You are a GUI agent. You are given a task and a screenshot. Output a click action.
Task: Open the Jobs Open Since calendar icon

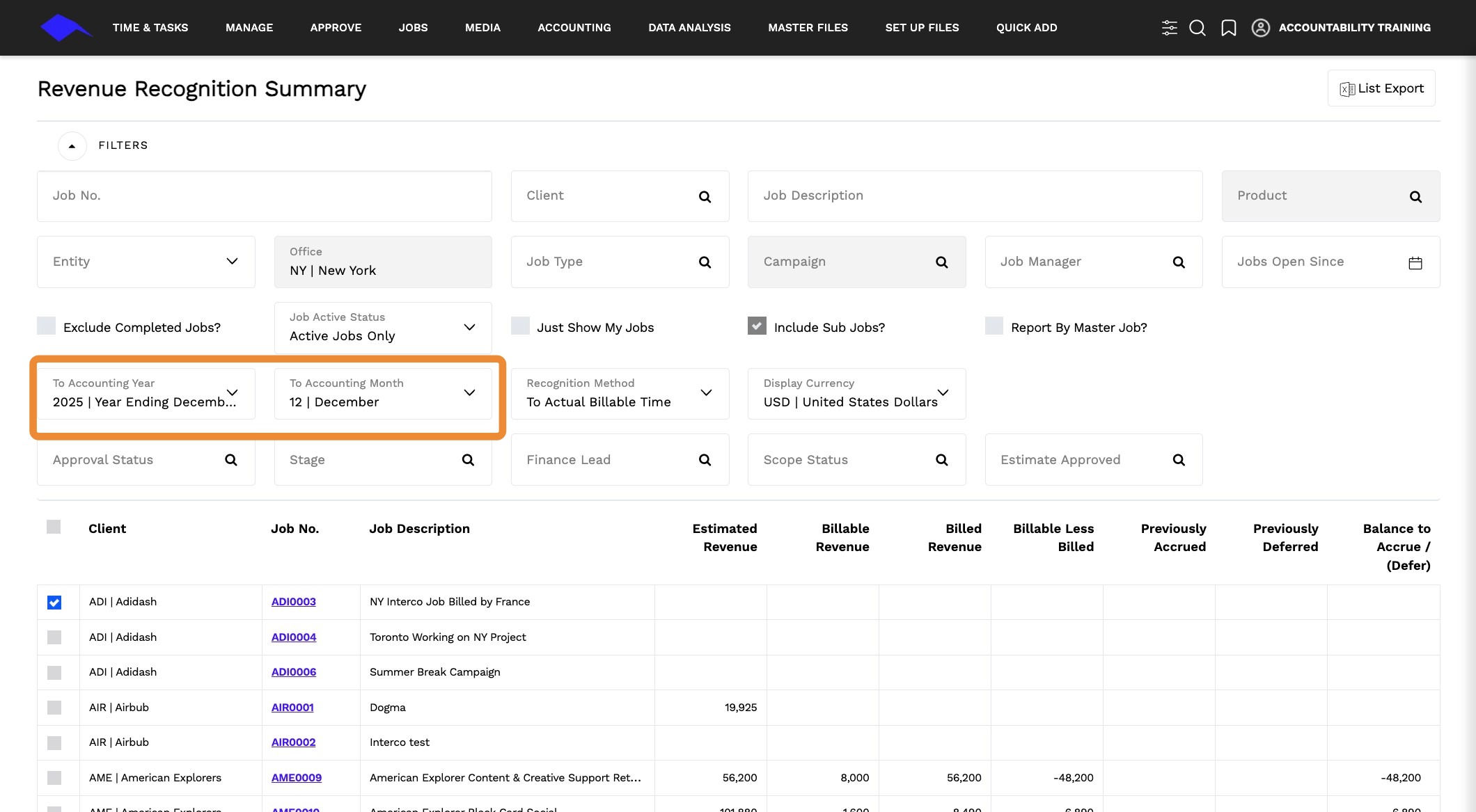click(x=1415, y=263)
